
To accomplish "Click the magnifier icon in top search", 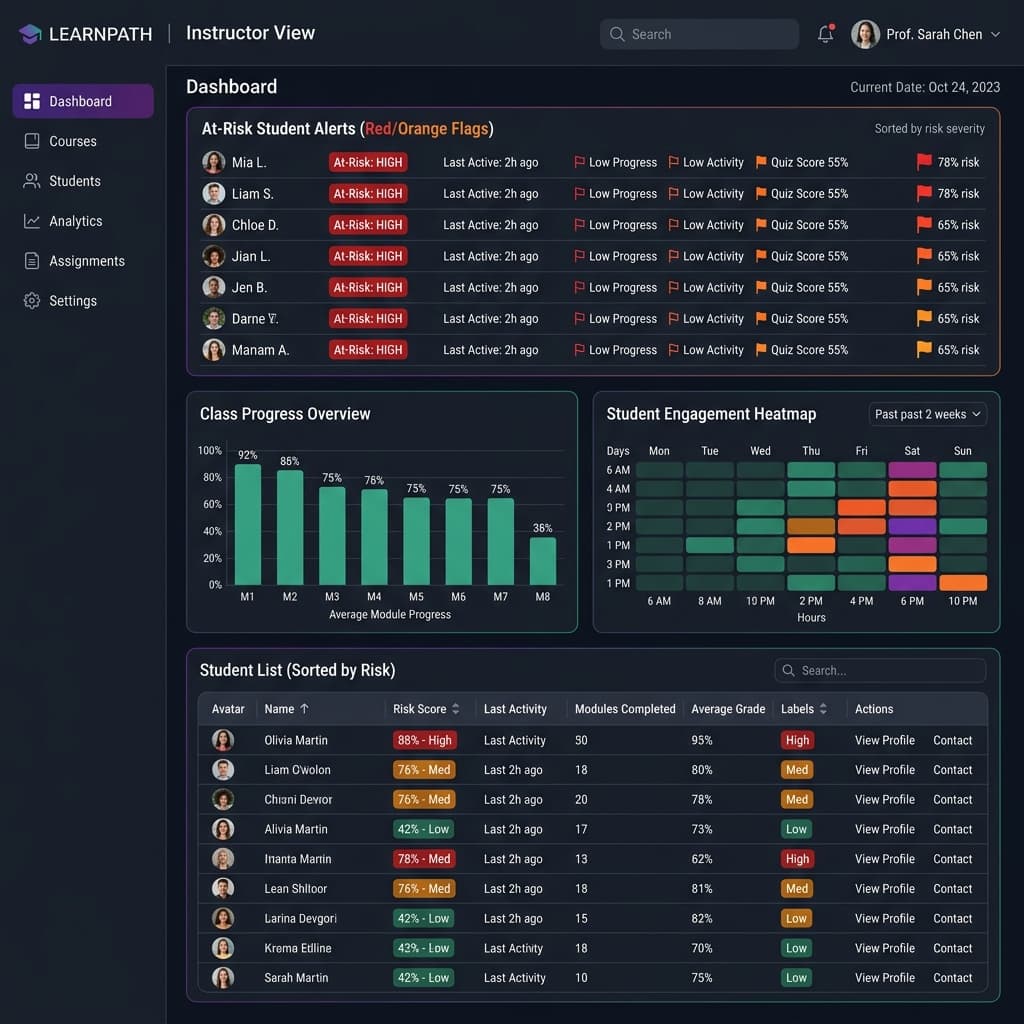I will (616, 34).
